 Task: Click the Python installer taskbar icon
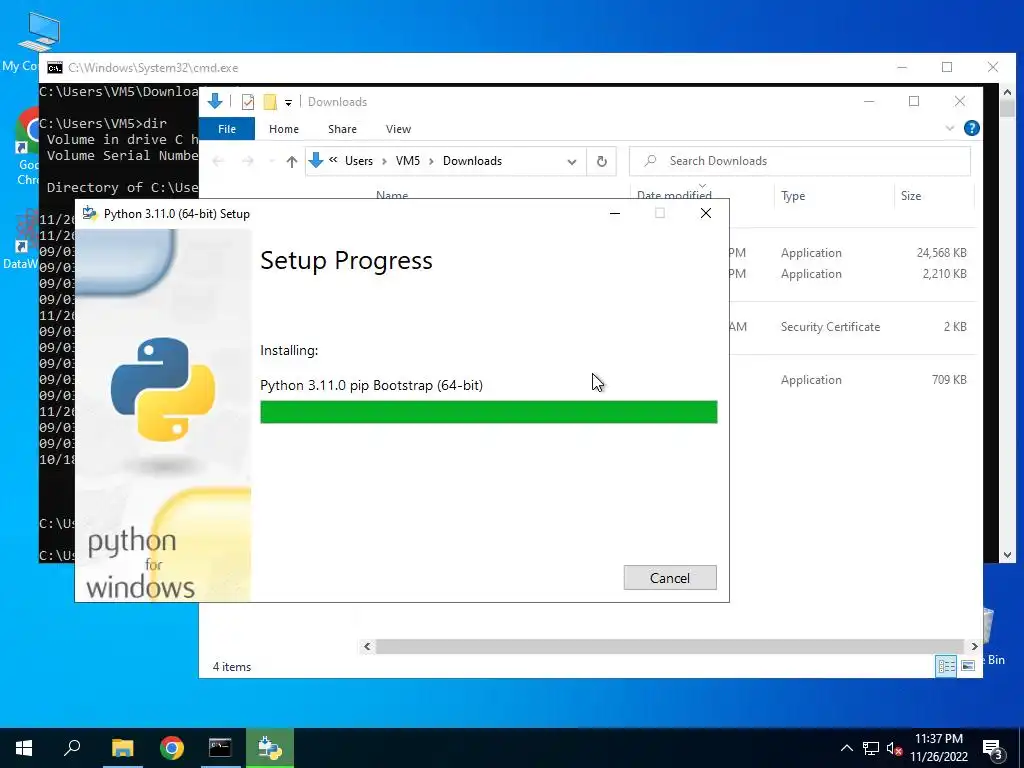click(x=270, y=748)
